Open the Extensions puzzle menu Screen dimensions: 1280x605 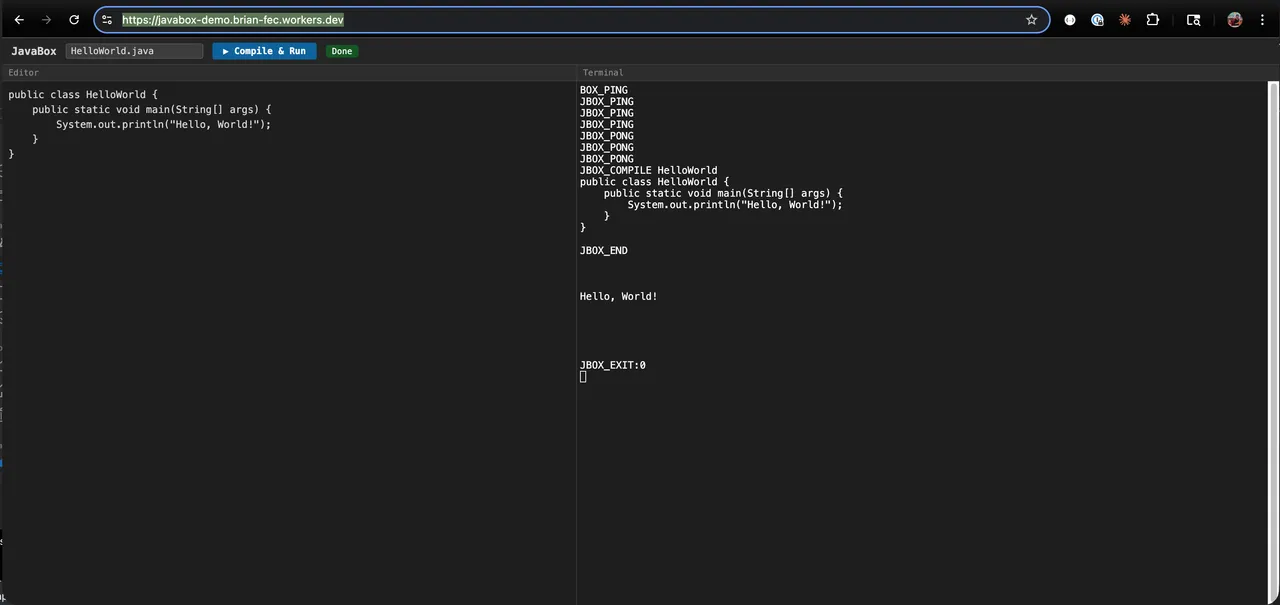click(1152, 19)
